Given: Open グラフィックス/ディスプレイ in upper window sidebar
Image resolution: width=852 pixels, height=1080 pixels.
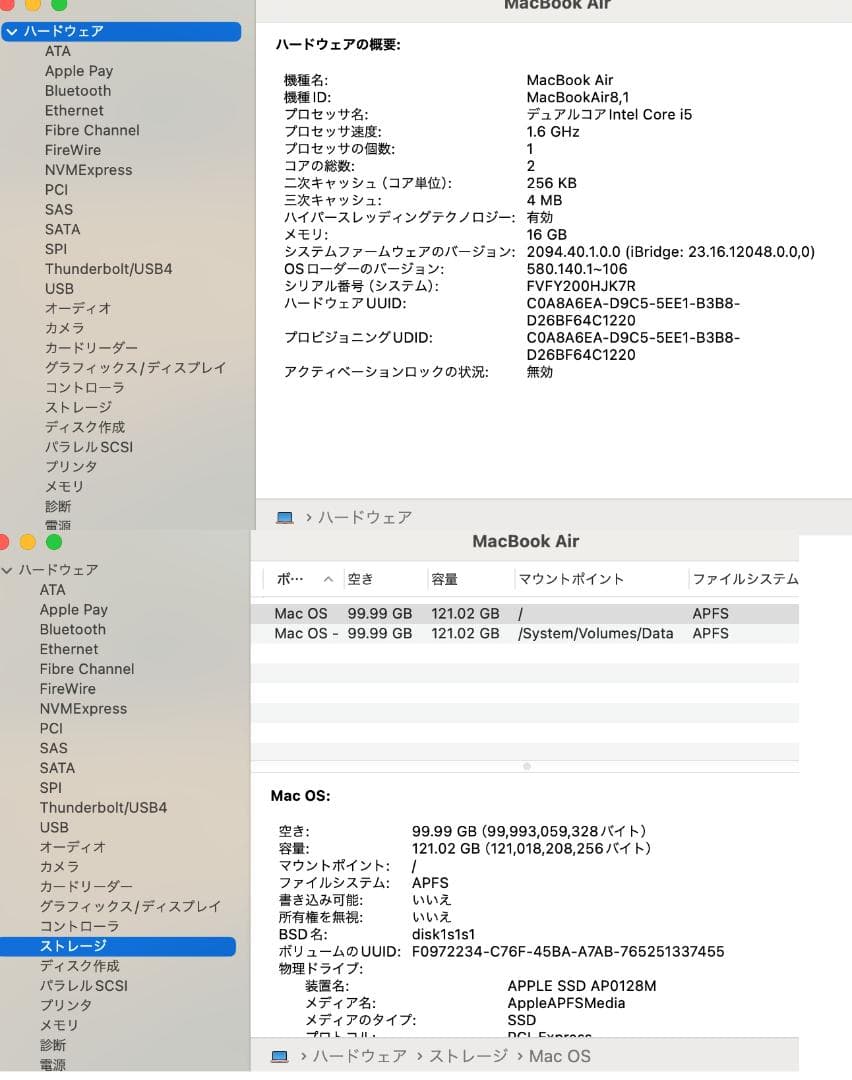Looking at the screenshot, I should [136, 368].
